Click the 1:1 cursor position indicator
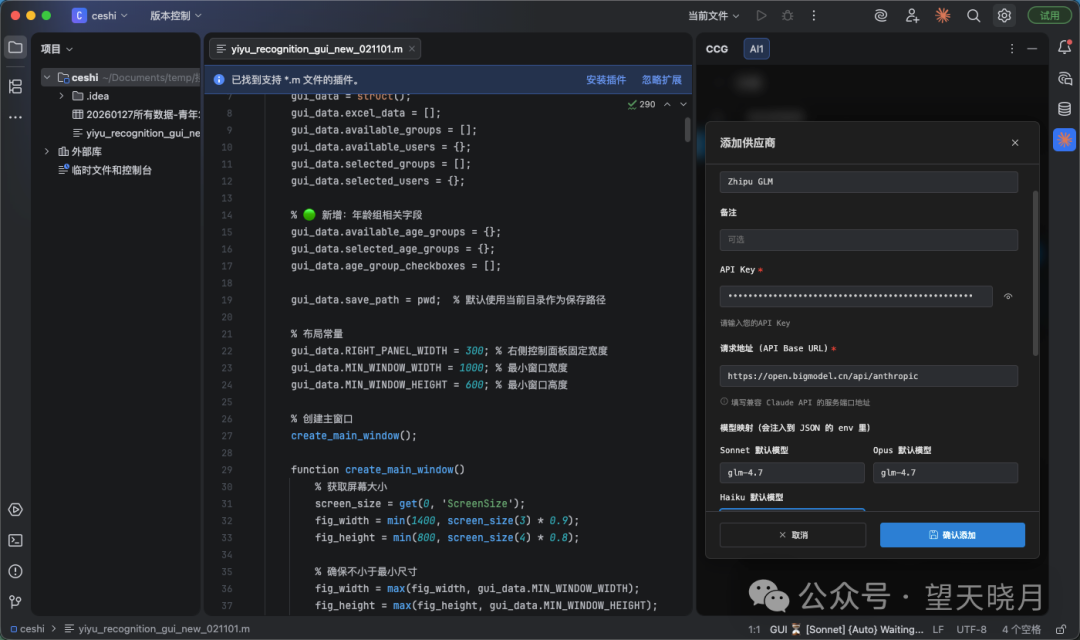1080x640 pixels. [754, 629]
